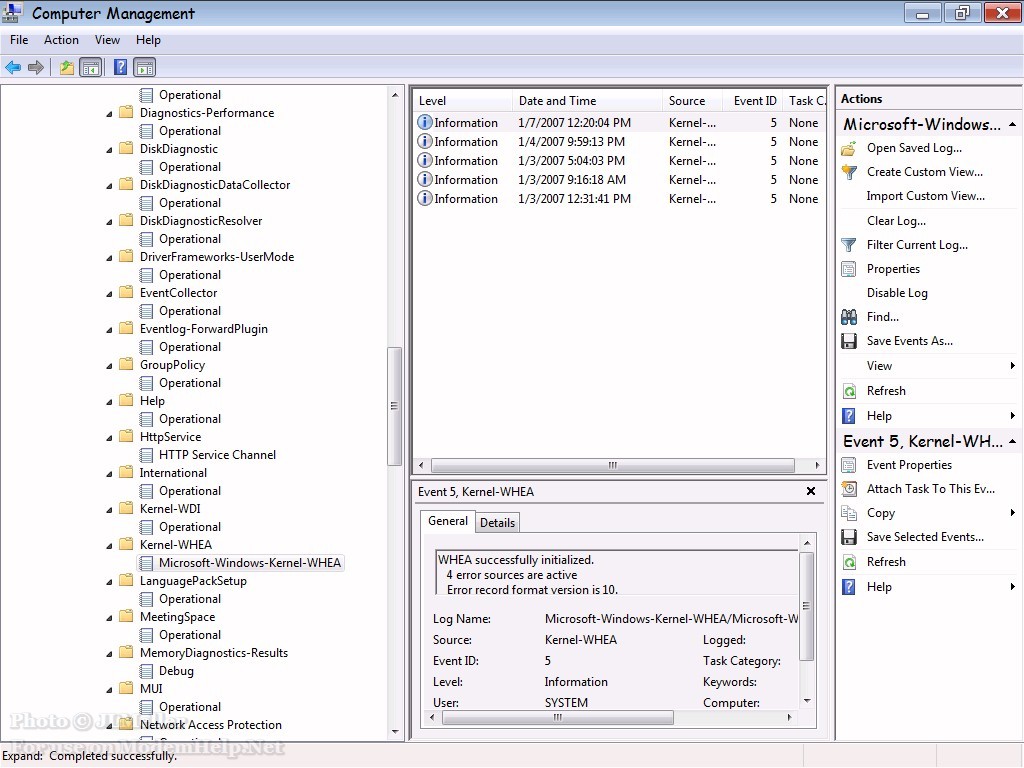Toggle the Show/Hide Action Pane icon
Image resolution: width=1024 pixels, height=768 pixels.
click(x=144, y=67)
